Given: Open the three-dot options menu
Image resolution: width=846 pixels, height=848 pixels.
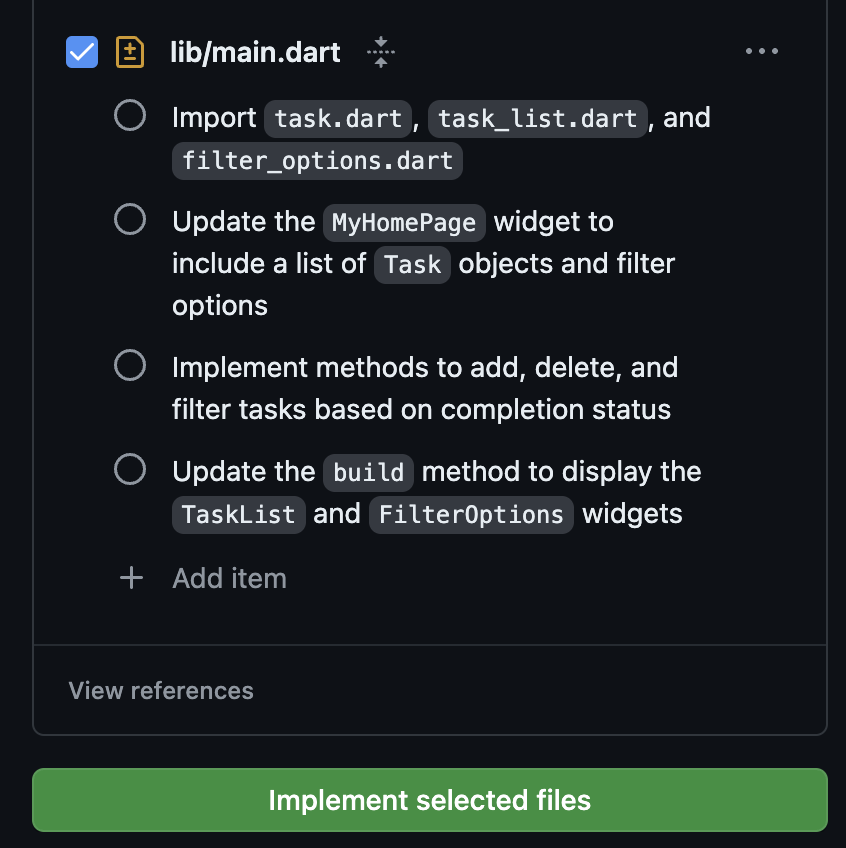Looking at the screenshot, I should pos(762,52).
